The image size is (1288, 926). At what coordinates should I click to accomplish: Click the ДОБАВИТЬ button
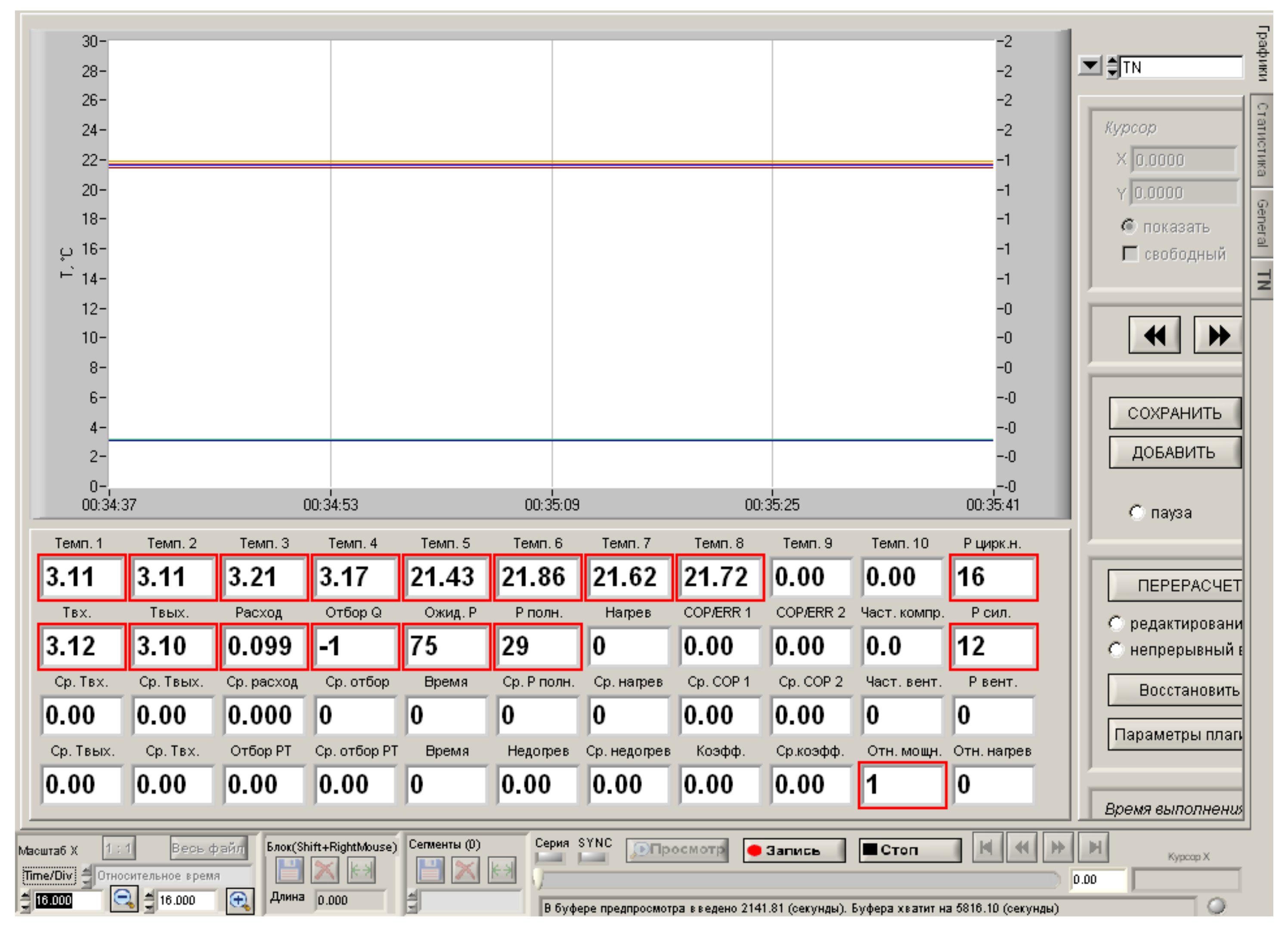[1175, 452]
